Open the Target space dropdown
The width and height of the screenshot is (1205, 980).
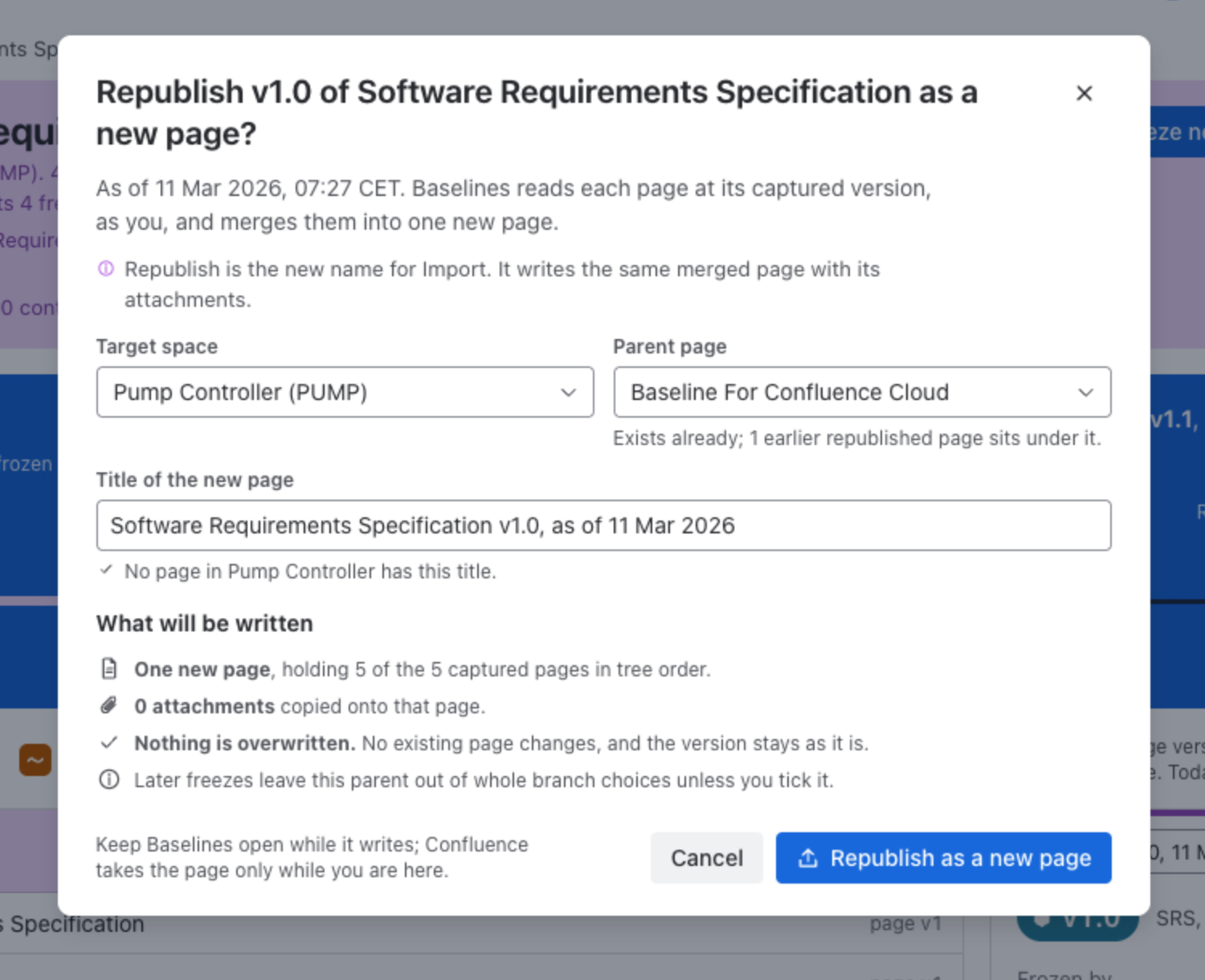coord(345,392)
